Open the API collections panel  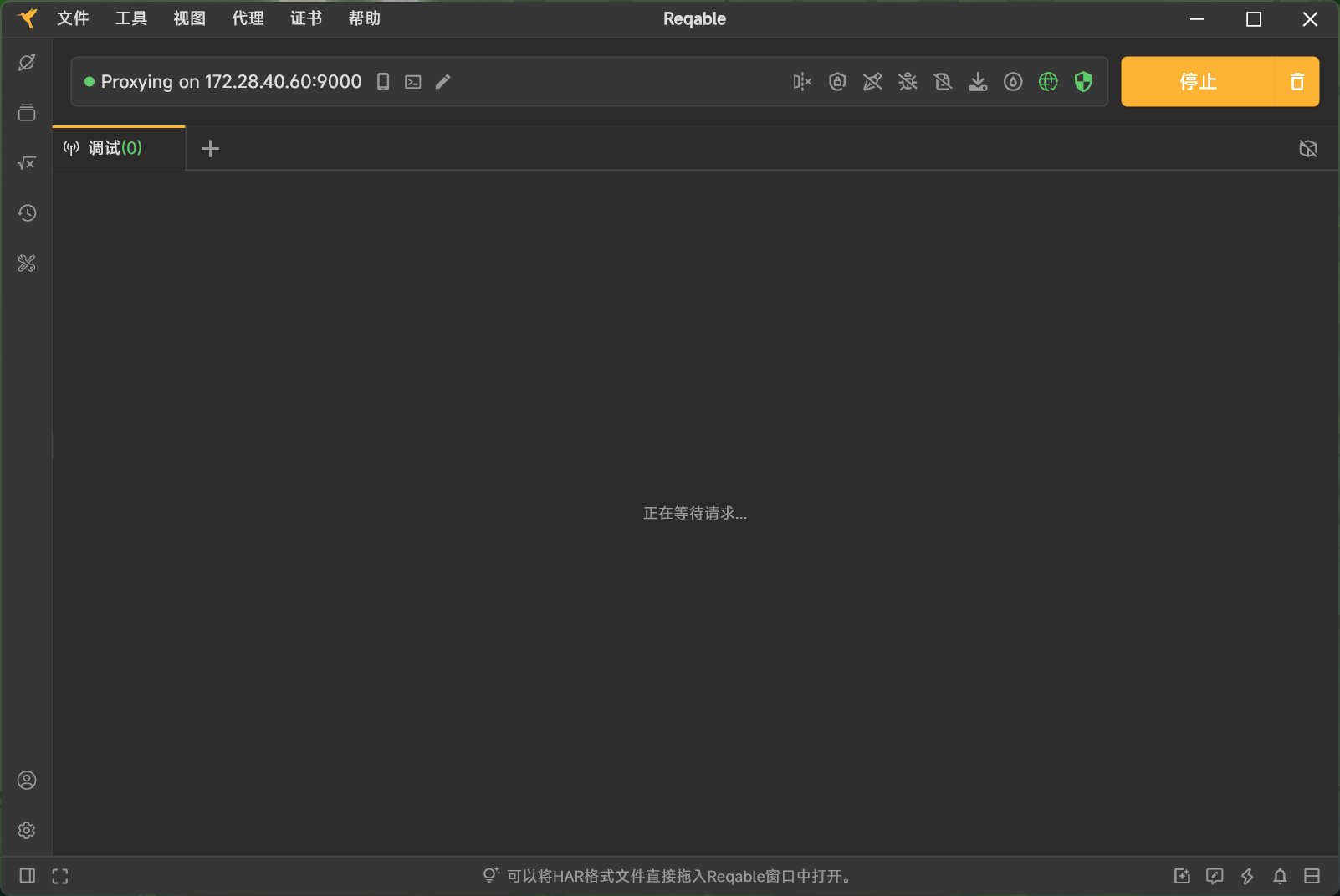pyautogui.click(x=26, y=112)
